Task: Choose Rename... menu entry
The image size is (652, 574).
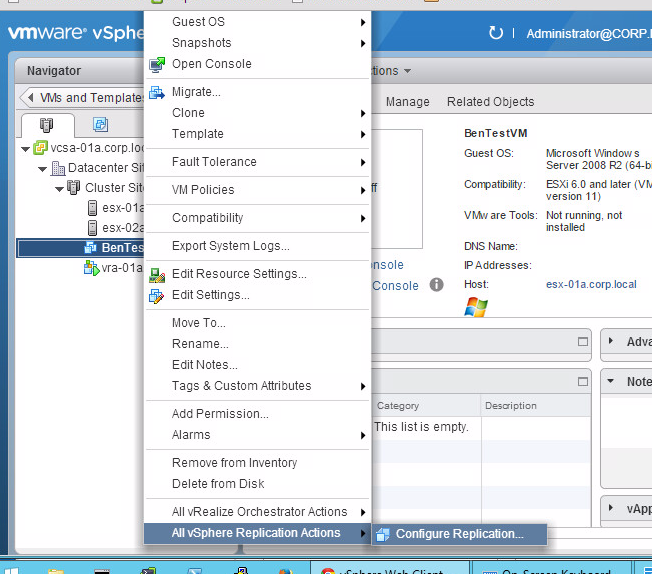Action: (x=257, y=344)
